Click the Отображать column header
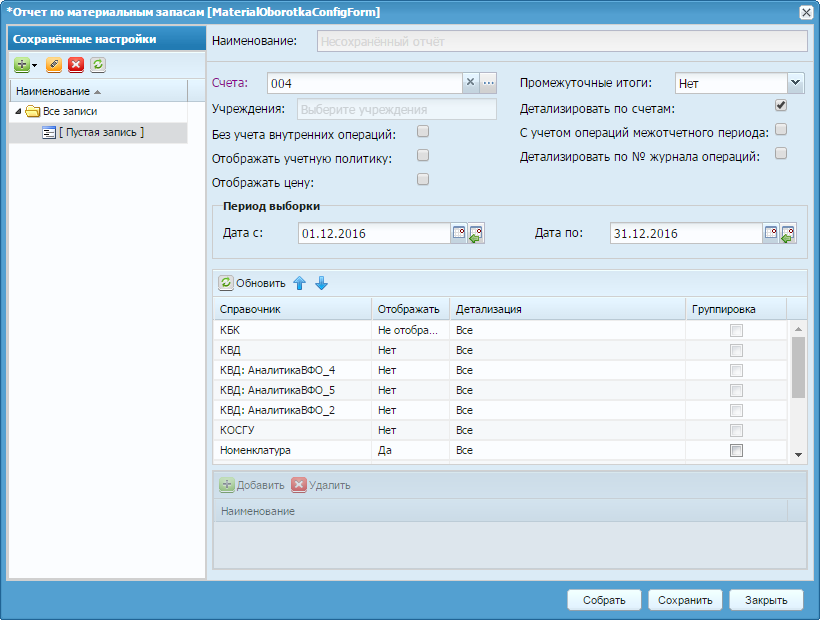The width and height of the screenshot is (820, 620). [411, 309]
